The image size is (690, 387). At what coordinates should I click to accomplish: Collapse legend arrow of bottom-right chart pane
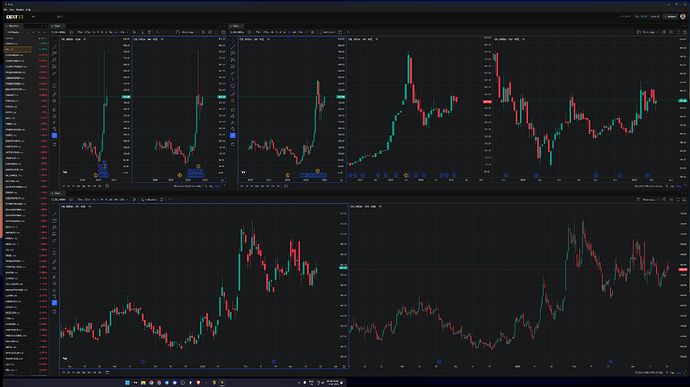(380, 206)
